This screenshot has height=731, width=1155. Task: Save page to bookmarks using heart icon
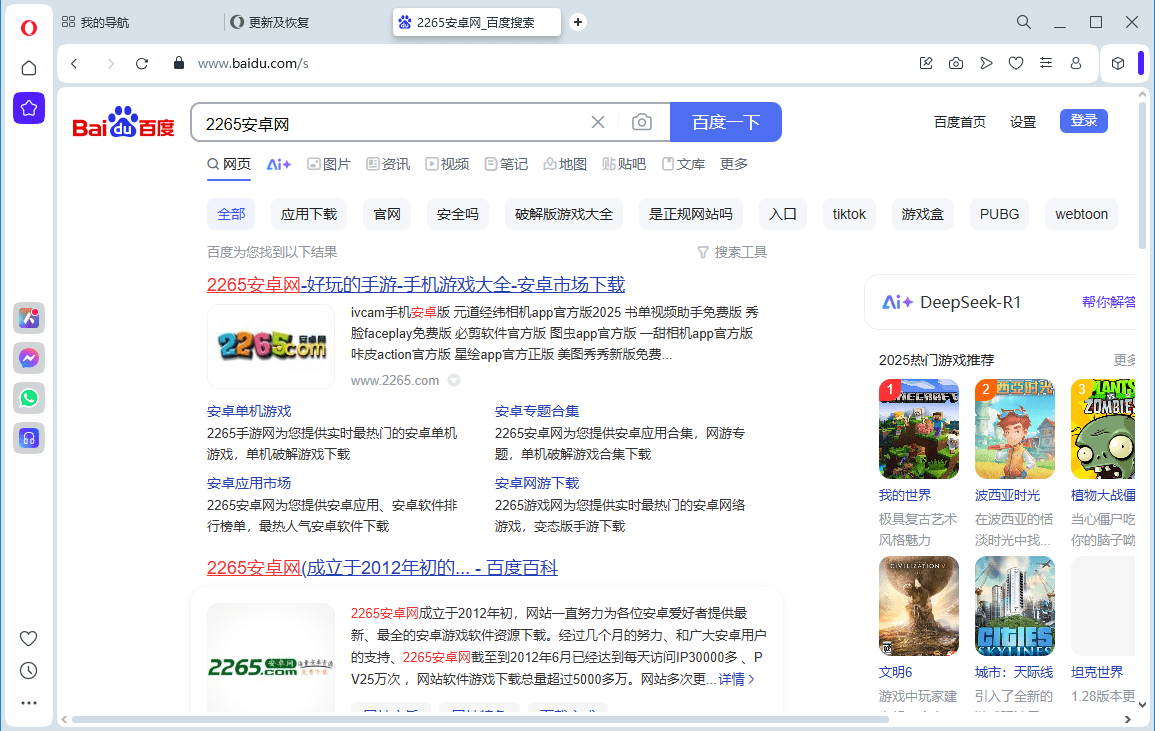click(x=1016, y=62)
